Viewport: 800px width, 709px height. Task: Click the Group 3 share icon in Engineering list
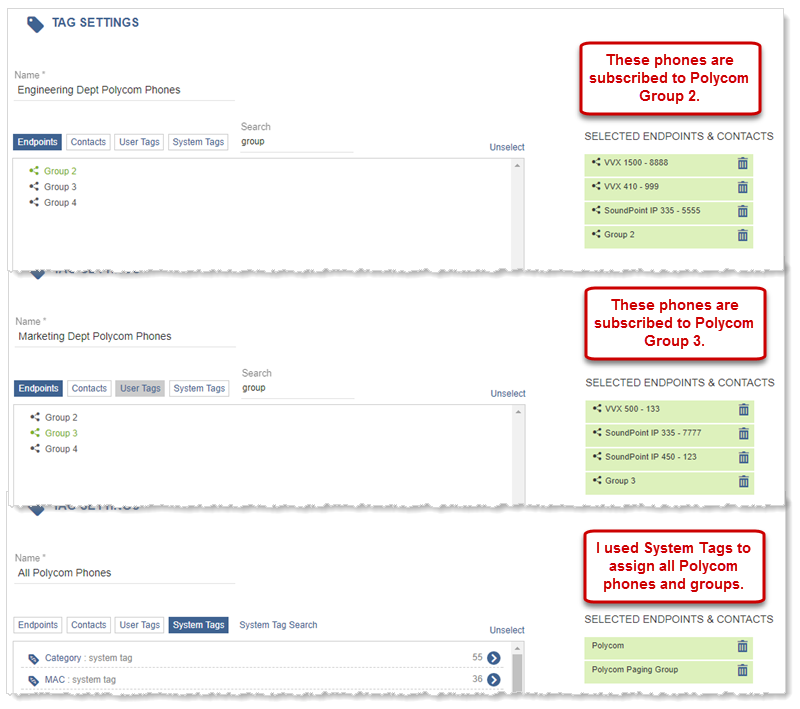click(34, 186)
